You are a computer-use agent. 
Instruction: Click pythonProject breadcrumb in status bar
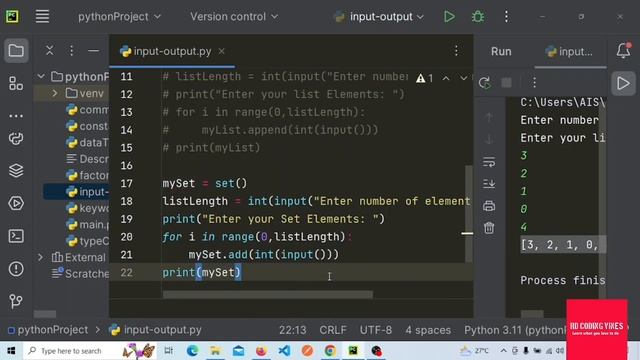(48, 330)
